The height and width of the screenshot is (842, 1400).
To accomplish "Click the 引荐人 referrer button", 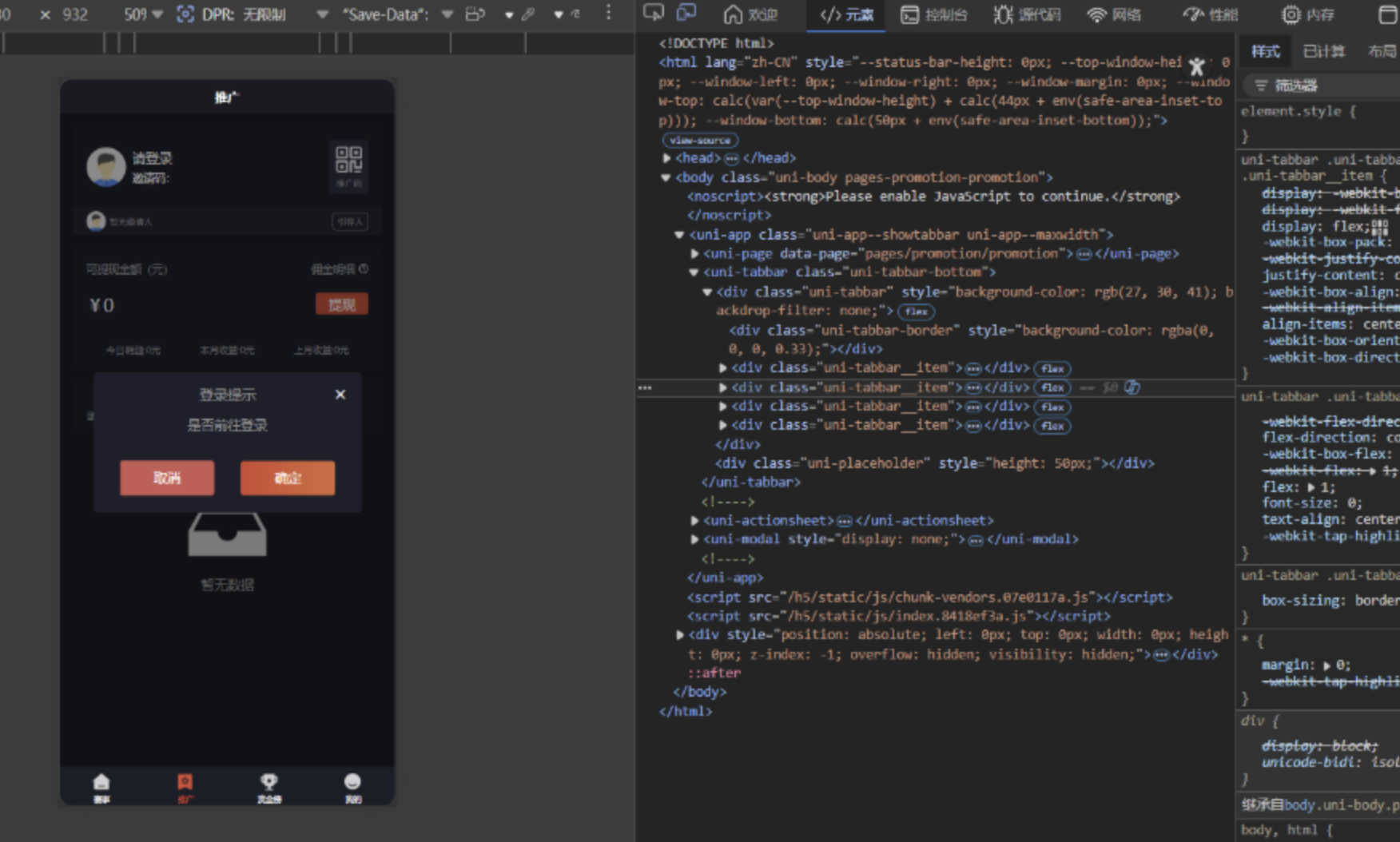I will (350, 222).
